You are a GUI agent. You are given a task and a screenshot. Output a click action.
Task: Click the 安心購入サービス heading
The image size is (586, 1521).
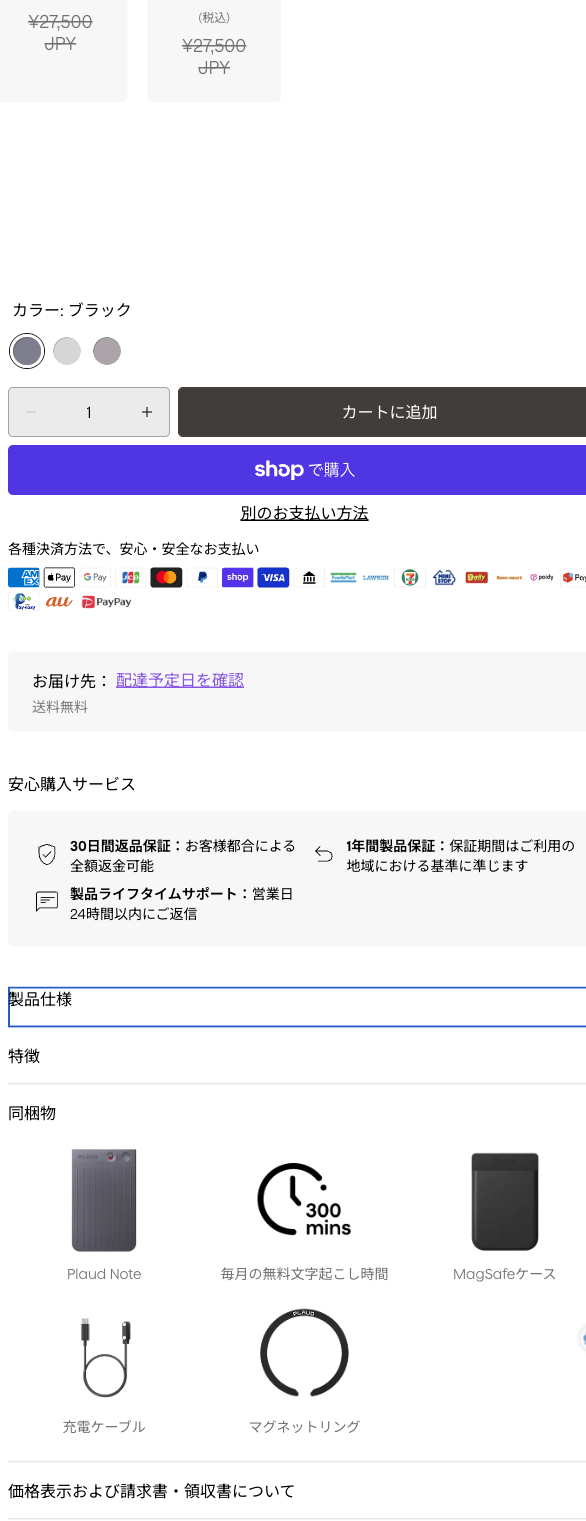click(x=72, y=784)
